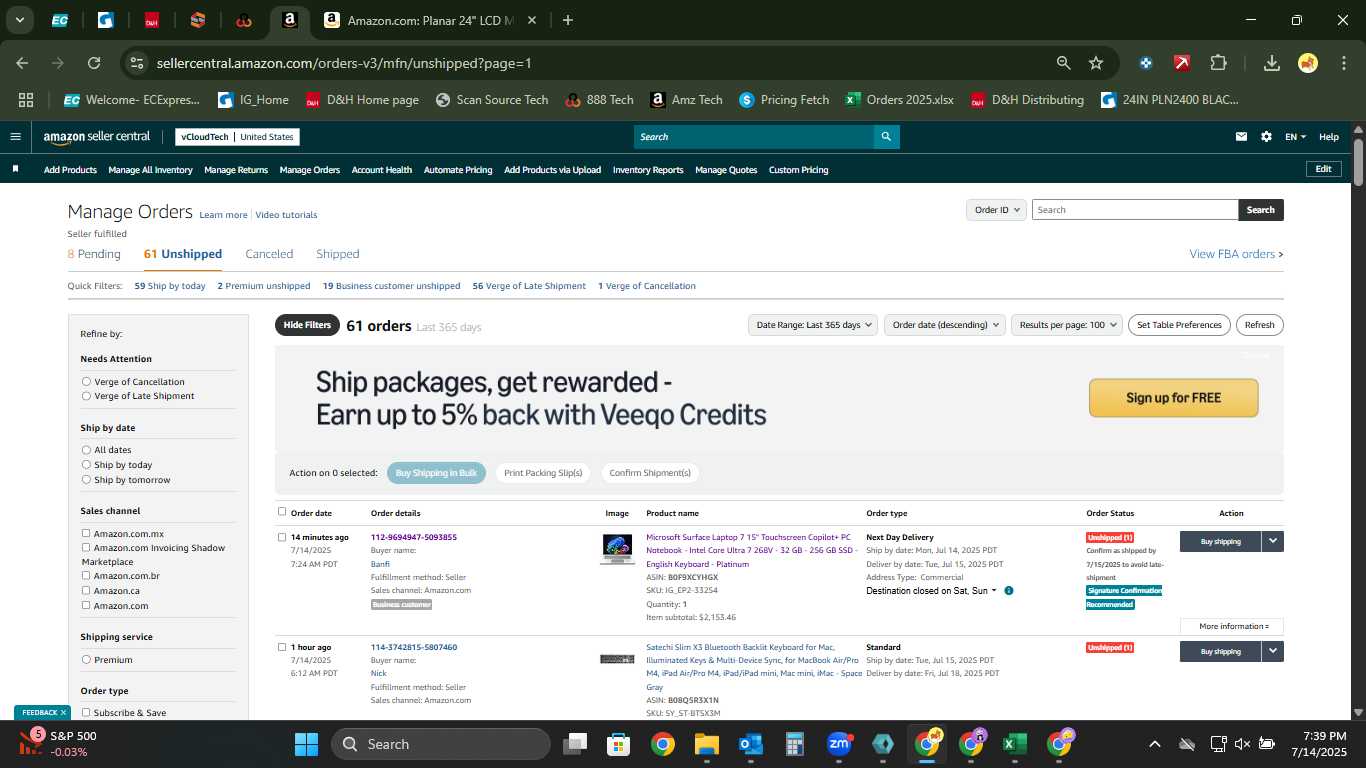1366x768 pixels.
Task: Apply the 59 Ship by today quick filter
Action: point(170,286)
